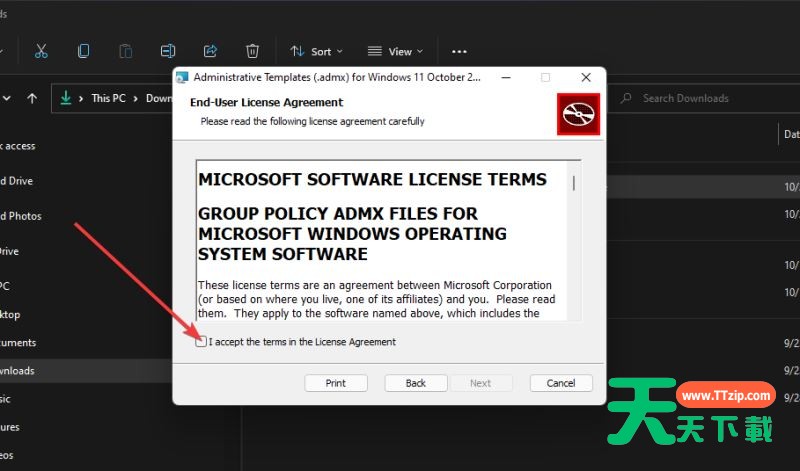Accept the License Agreement terms checkbox
This screenshot has width=800, height=471.
pyautogui.click(x=202, y=342)
